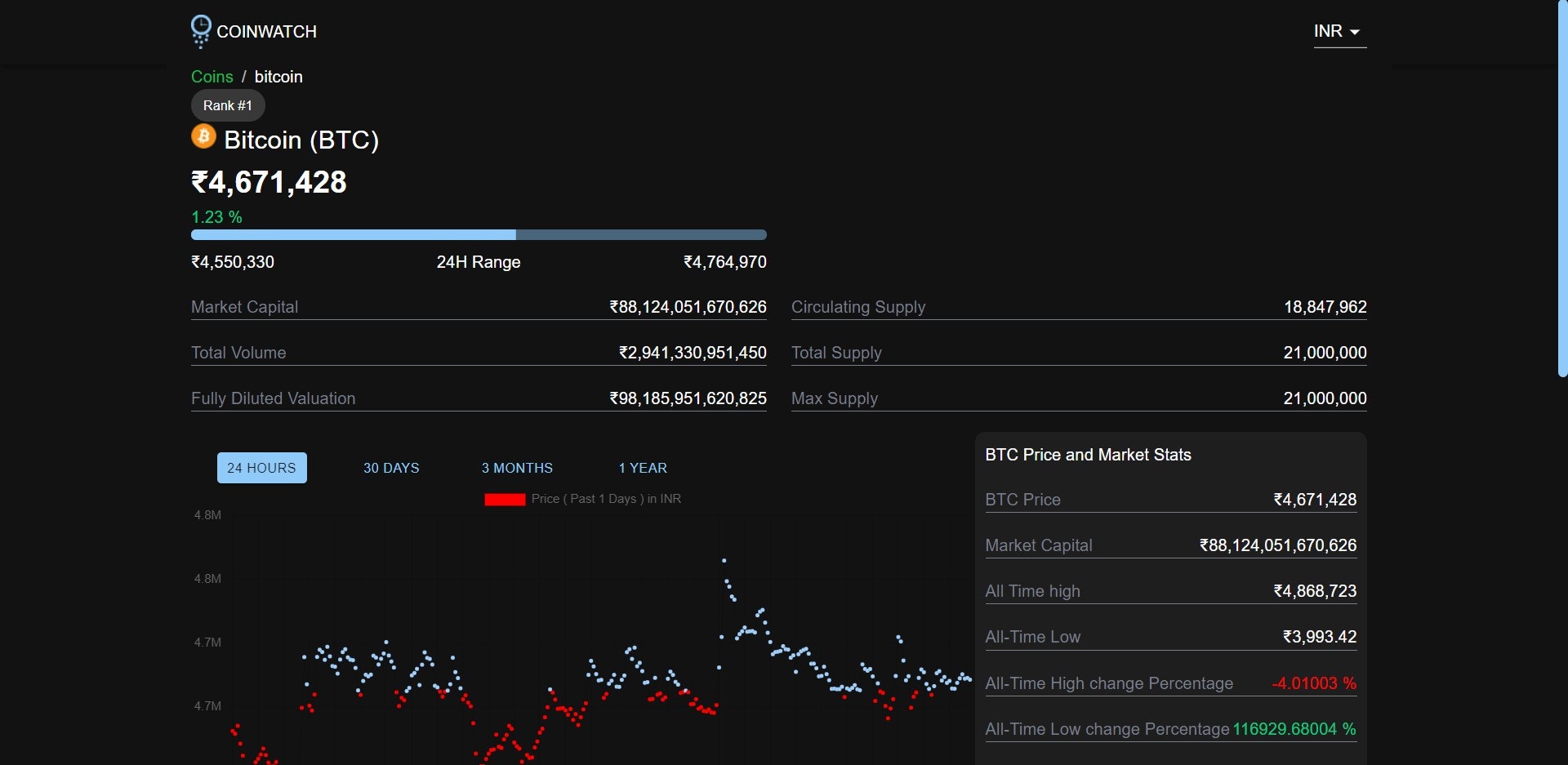Viewport: 1568px width, 765px height.
Task: Click the Fully Diluted Valuation label
Action: [x=274, y=398]
